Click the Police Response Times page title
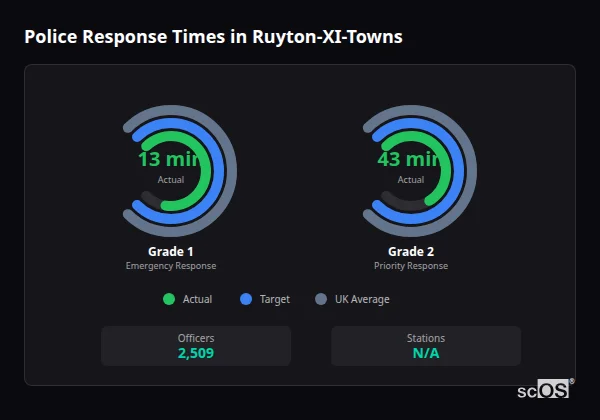This screenshot has height=420, width=600. [213, 37]
